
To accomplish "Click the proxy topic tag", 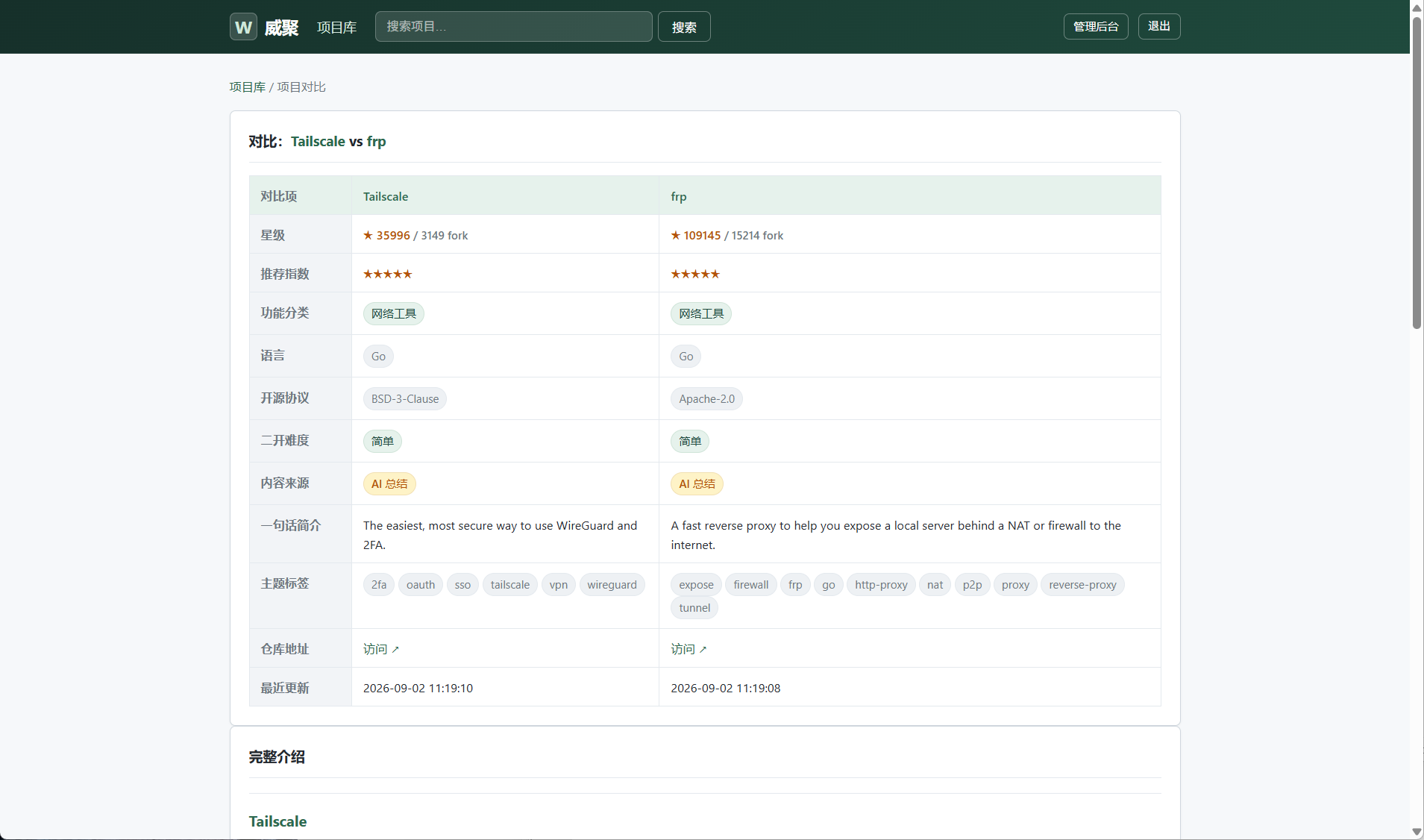I will click(1015, 585).
